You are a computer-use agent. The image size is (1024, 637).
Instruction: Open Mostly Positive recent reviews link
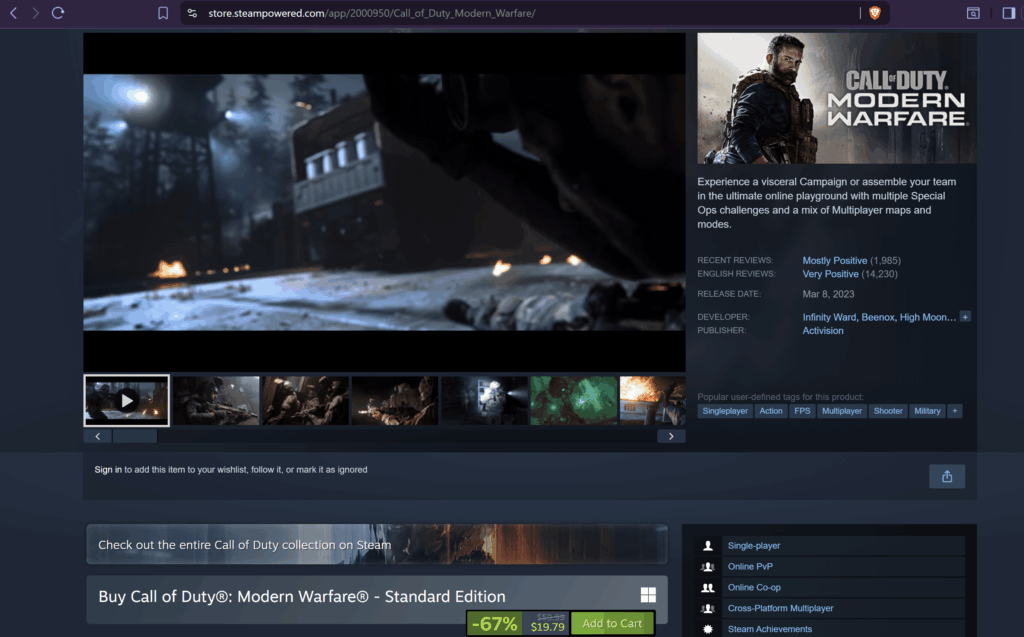click(x=835, y=261)
